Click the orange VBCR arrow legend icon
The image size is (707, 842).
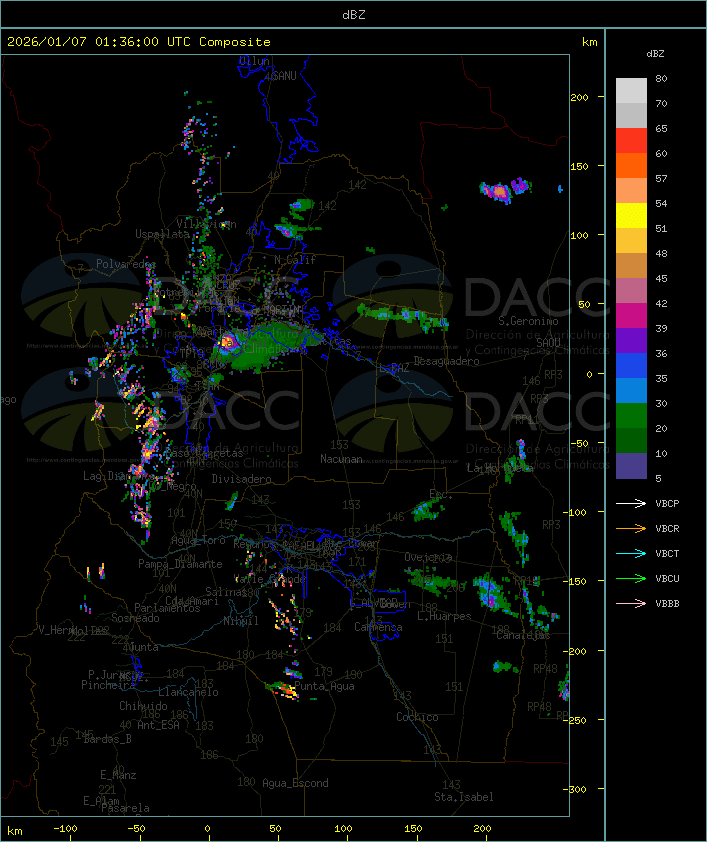click(631, 528)
